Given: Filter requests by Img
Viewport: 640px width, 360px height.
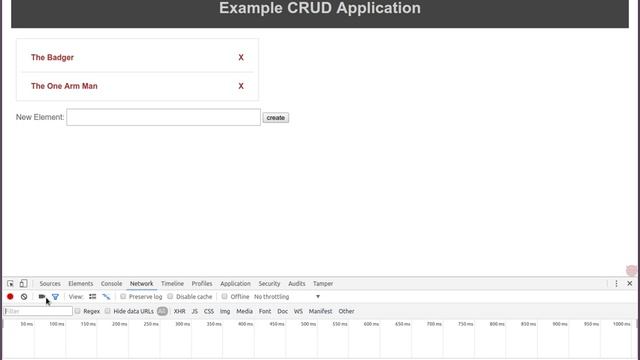Looking at the screenshot, I should tap(225, 311).
